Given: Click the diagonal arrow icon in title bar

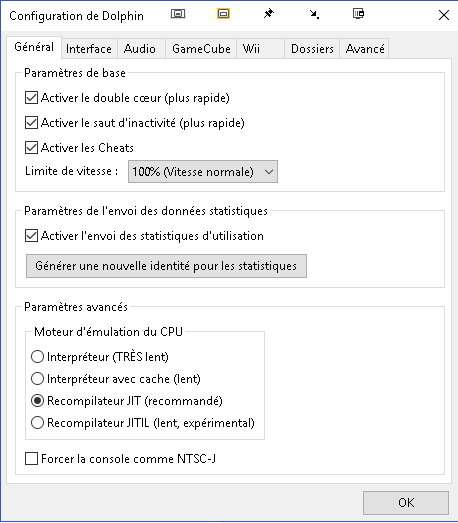Looking at the screenshot, I should (x=314, y=14).
